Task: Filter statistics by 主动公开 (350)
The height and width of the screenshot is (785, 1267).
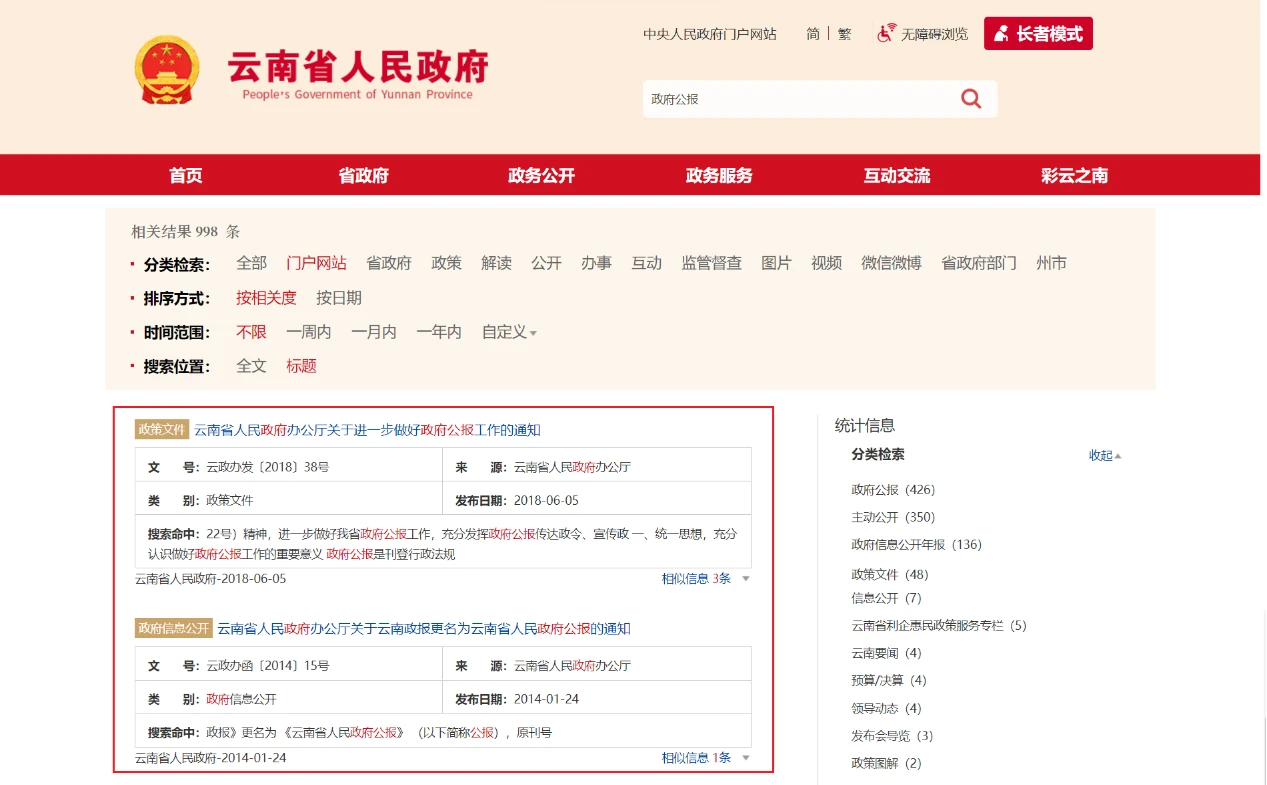Action: point(893,517)
